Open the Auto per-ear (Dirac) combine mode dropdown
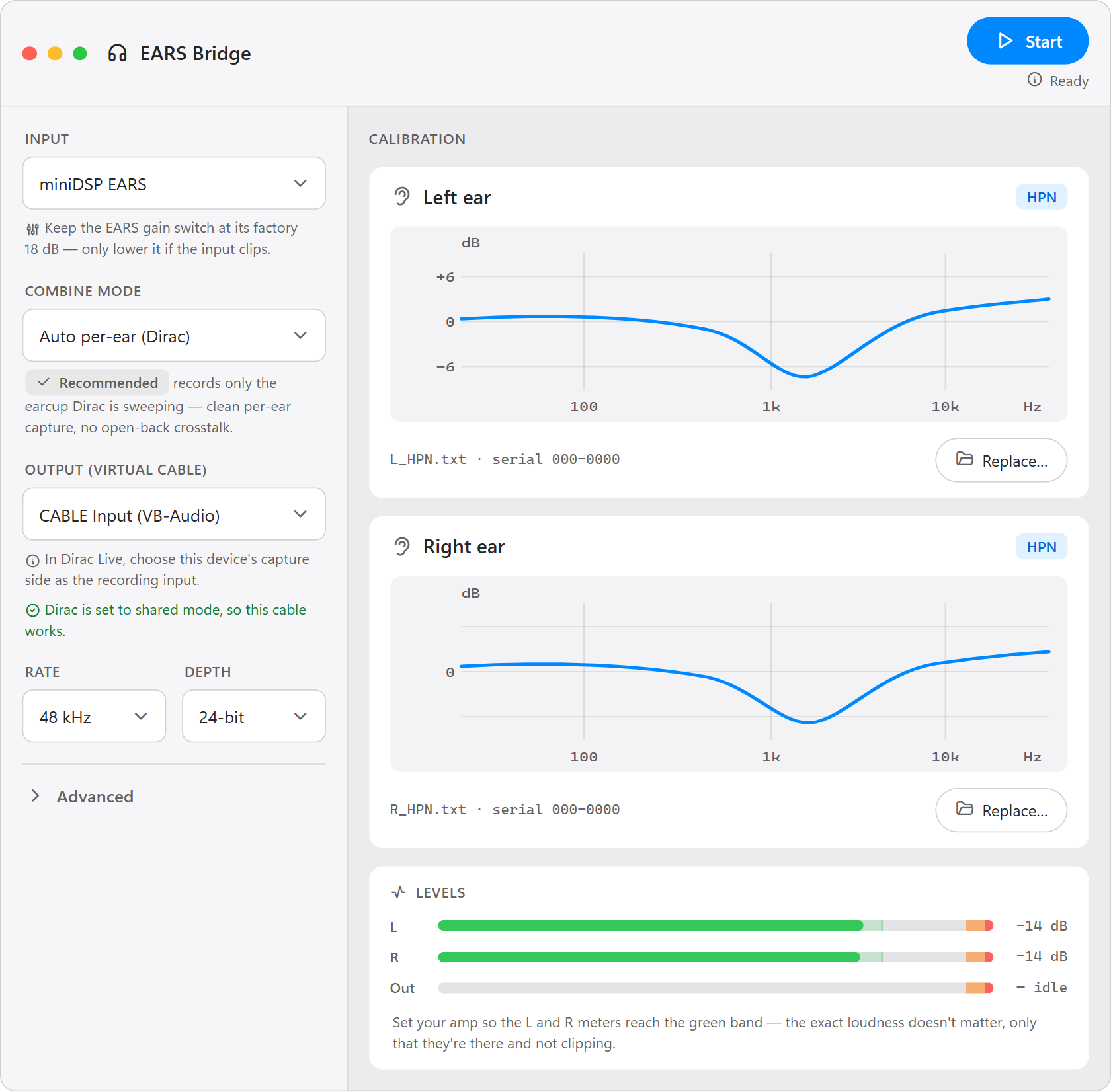This screenshot has width=1111, height=1092. (x=174, y=335)
